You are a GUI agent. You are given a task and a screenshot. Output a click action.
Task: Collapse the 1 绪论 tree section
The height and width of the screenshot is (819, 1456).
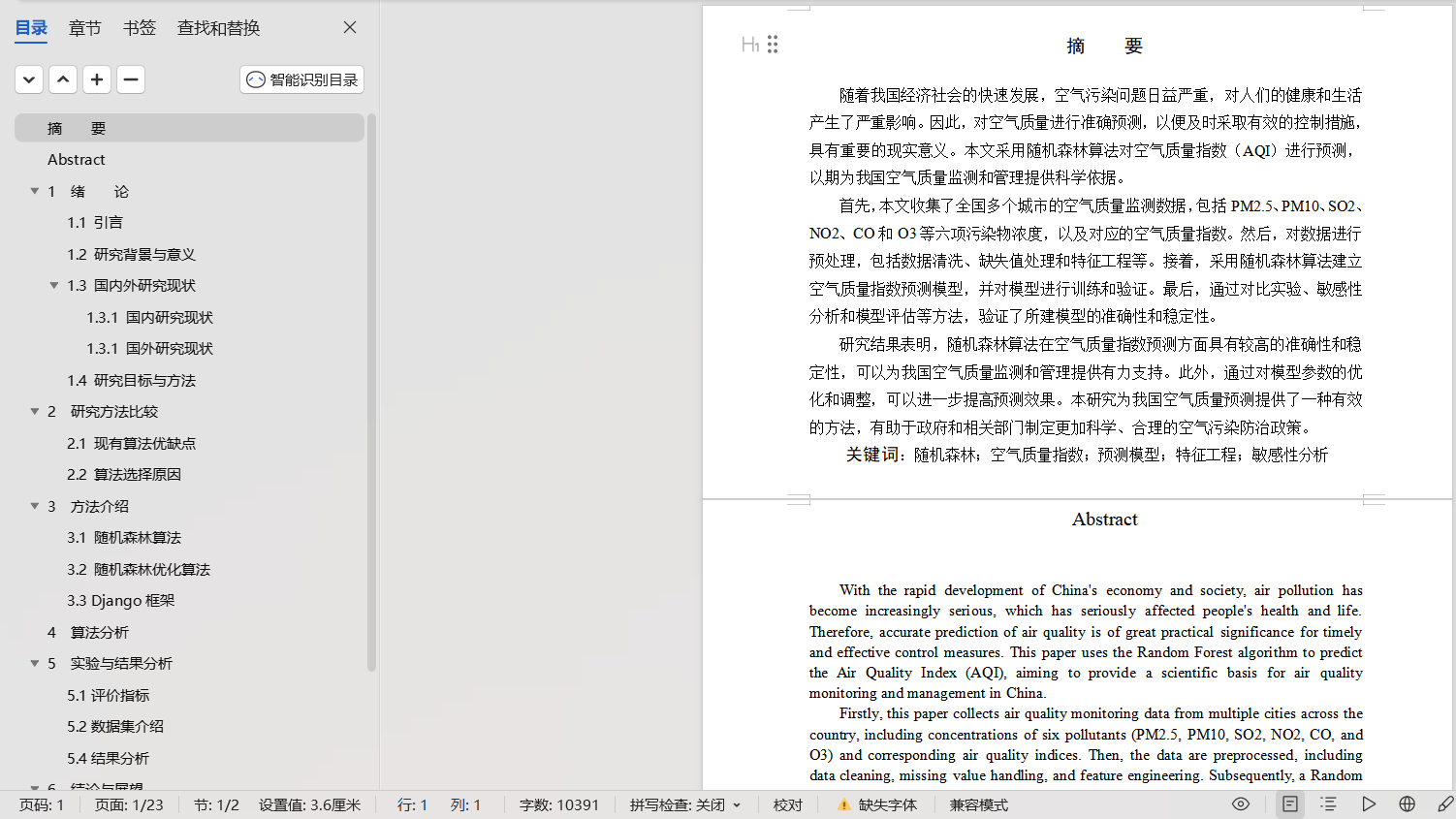tap(35, 192)
